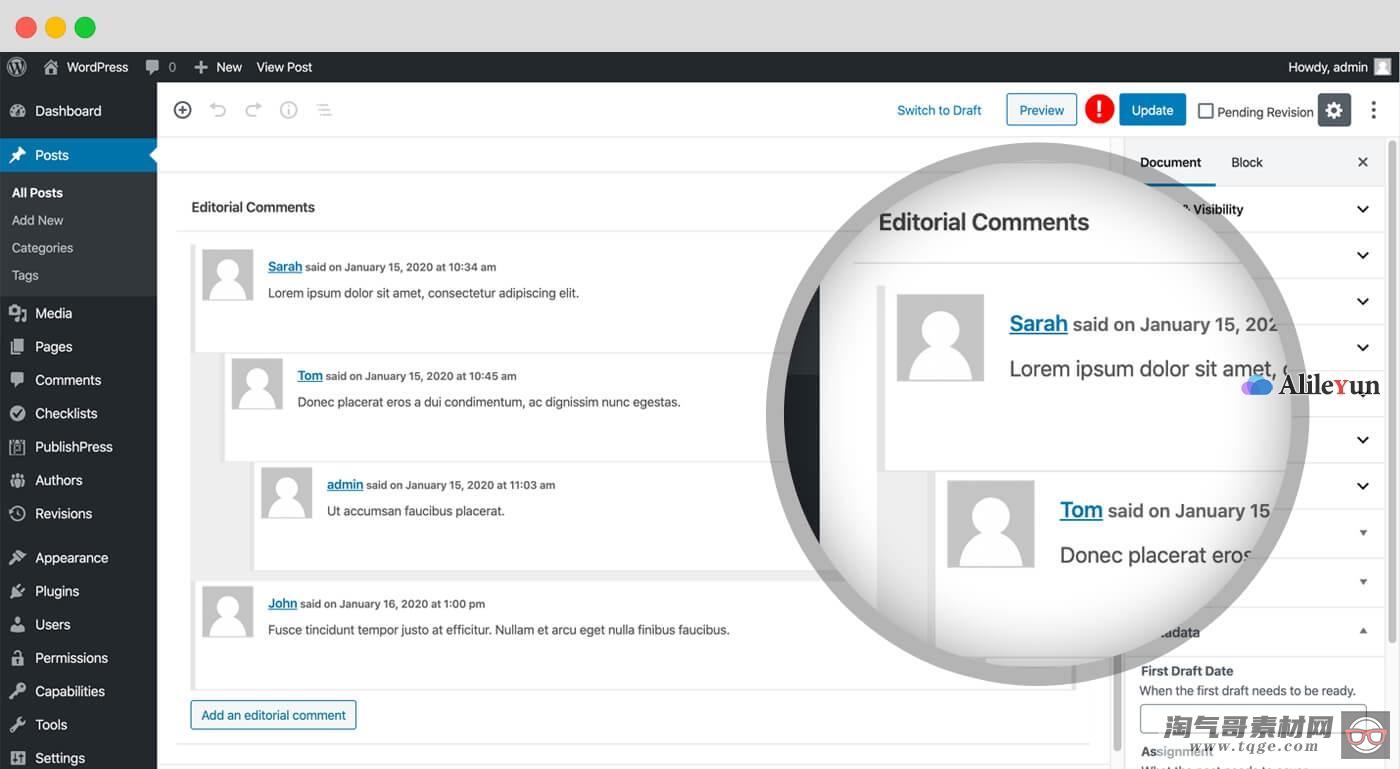Image resolution: width=1400 pixels, height=769 pixels.
Task: Click the Plugins plug icon
Action: click(x=17, y=591)
